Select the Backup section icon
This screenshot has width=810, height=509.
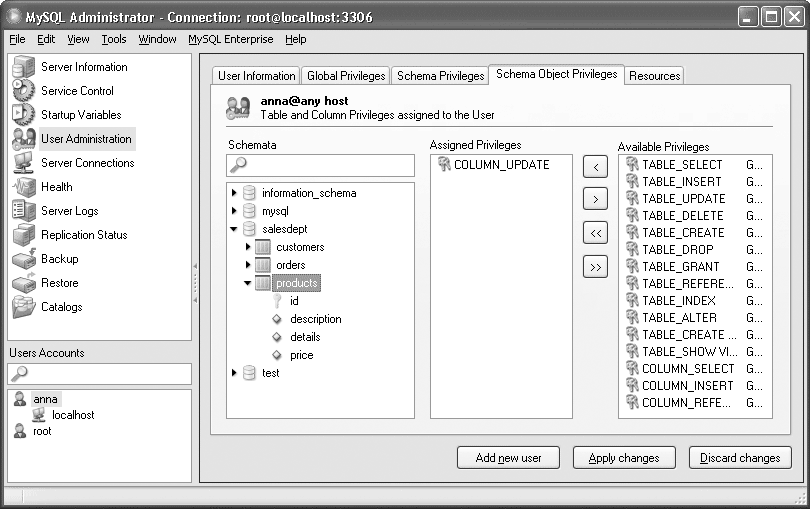pyautogui.click(x=23, y=259)
